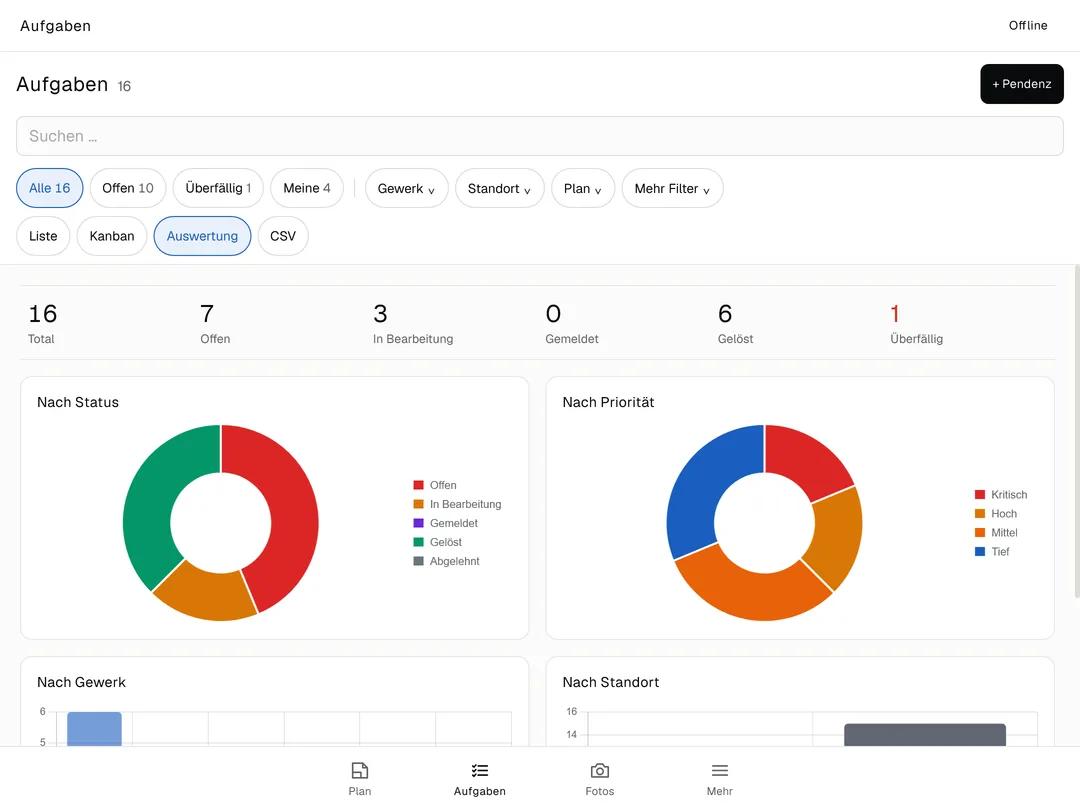This screenshot has height=810, width=1080.
Task: Select the Auswertung view tab
Action: (x=202, y=236)
